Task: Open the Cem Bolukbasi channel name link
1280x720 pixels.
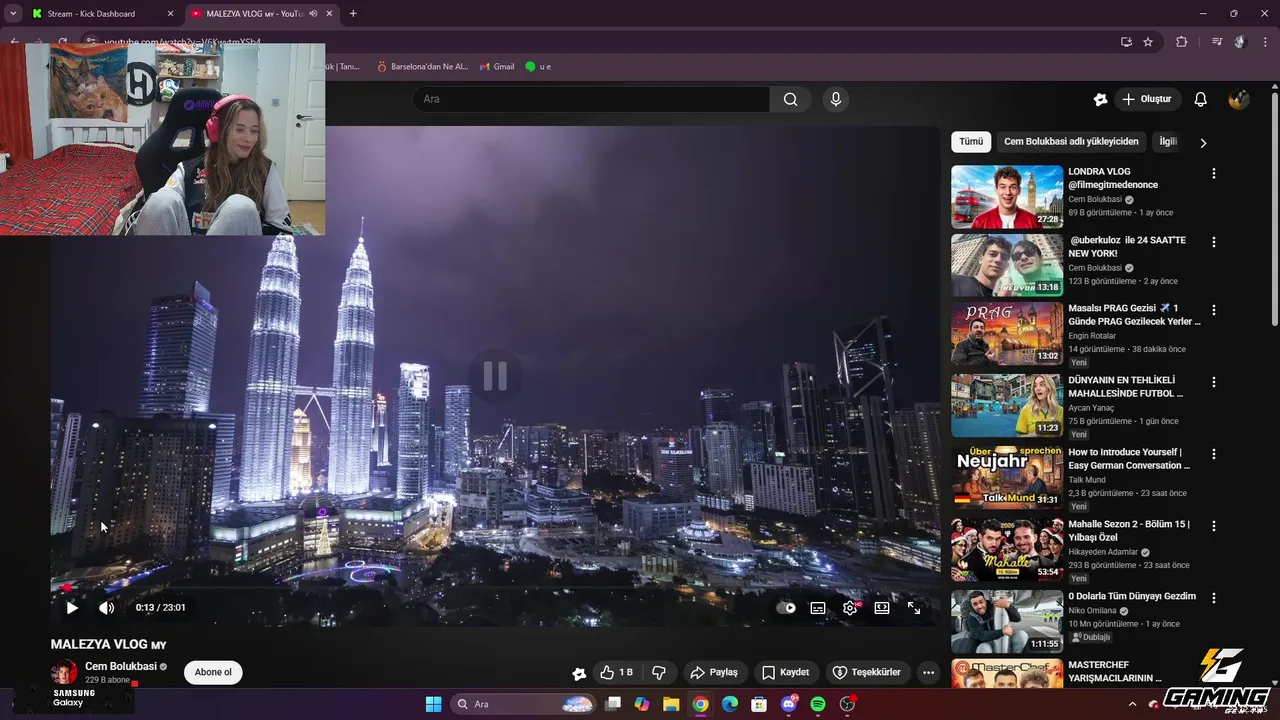Action: [x=120, y=666]
